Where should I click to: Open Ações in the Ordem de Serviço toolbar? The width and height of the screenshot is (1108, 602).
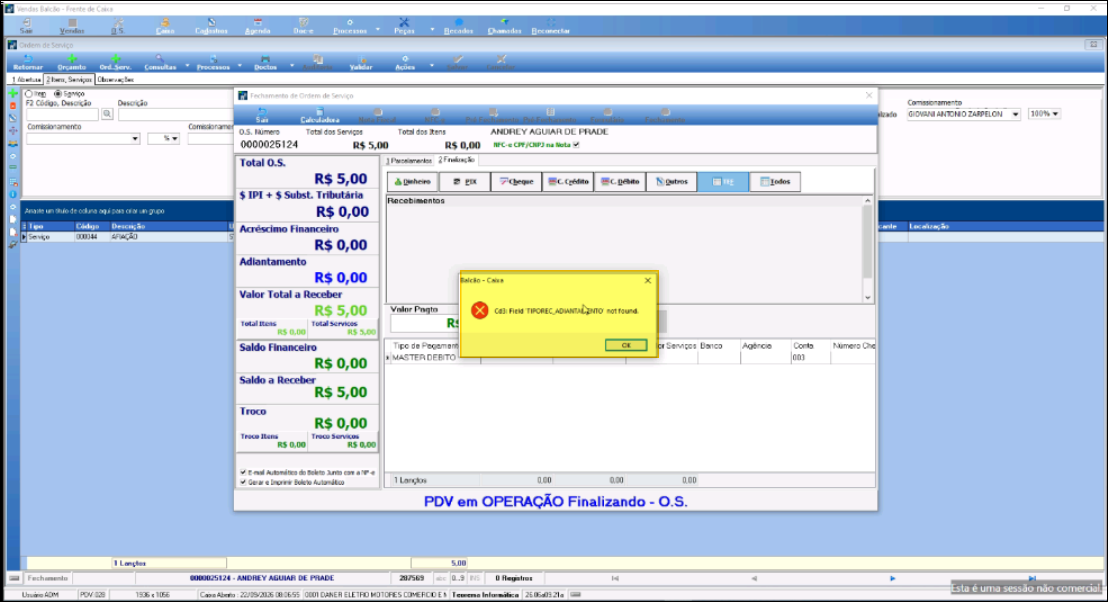pyautogui.click(x=405, y=63)
